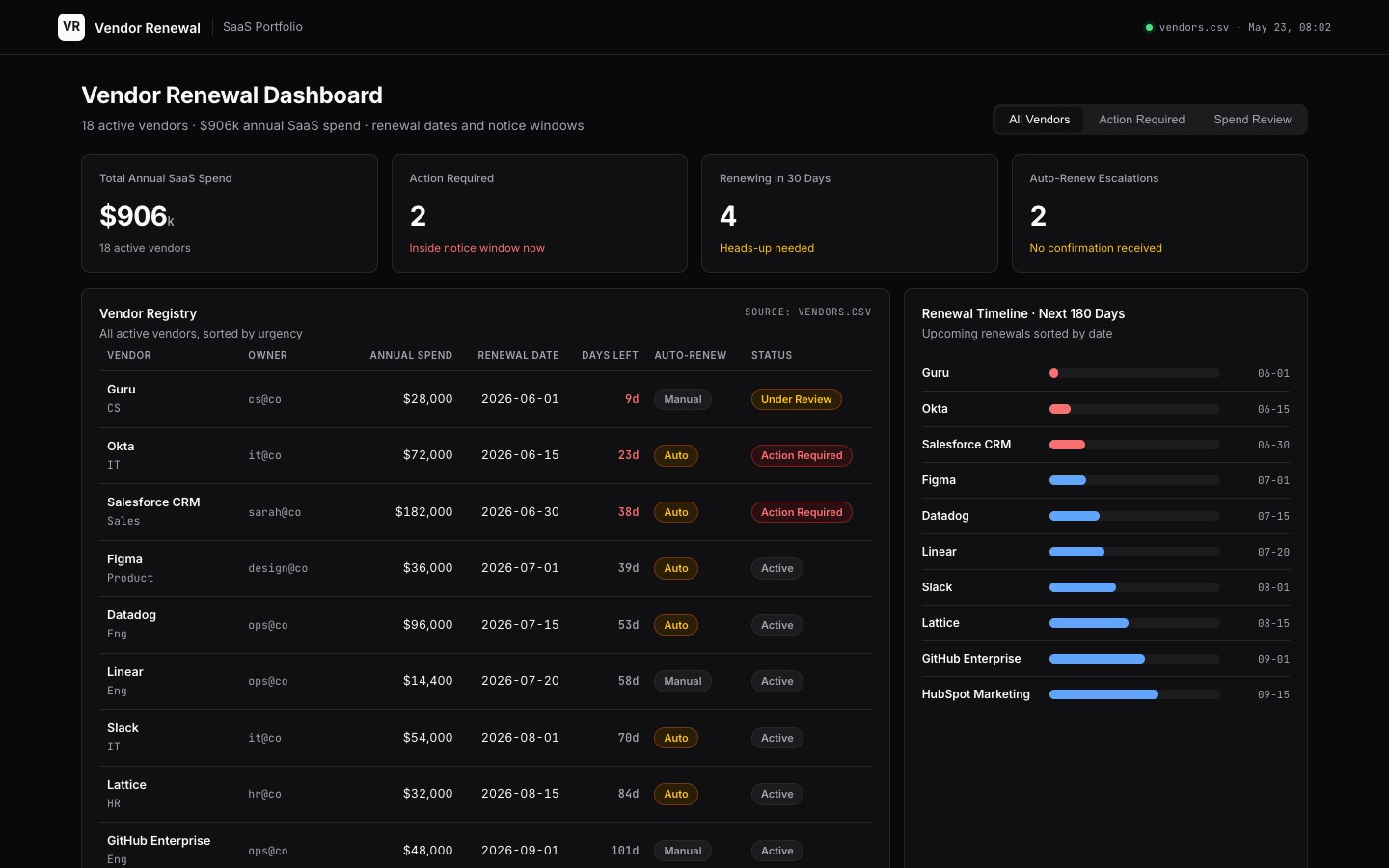Screen dimensions: 1389x868
Task: Click the Figma timeline progress bar
Action: [1134, 480]
